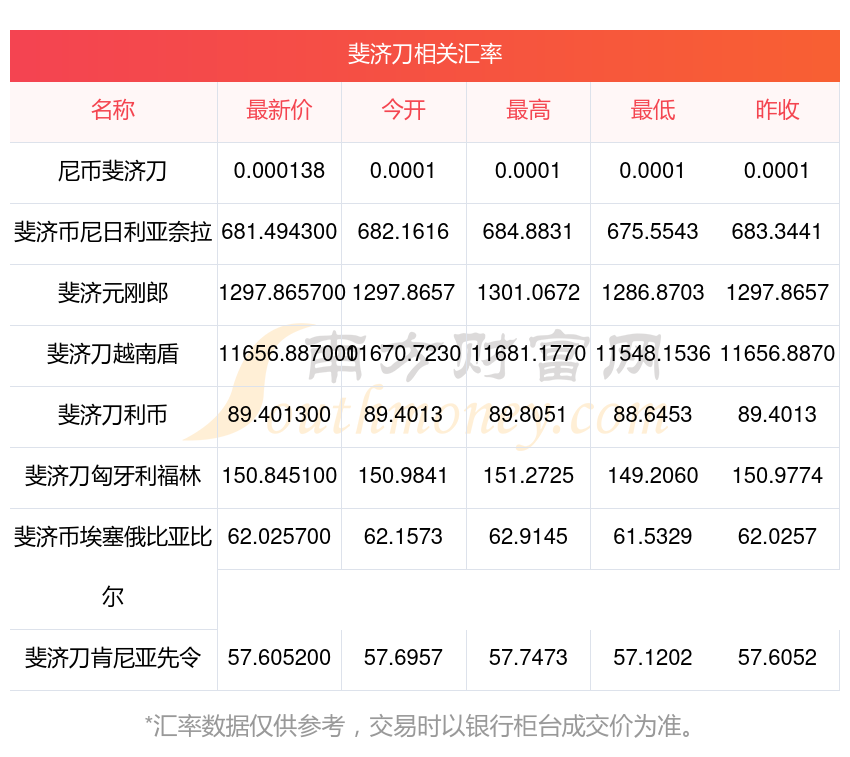Select the 斐济刀匈牙利福林 row name
The image size is (850, 757).
pos(113,476)
